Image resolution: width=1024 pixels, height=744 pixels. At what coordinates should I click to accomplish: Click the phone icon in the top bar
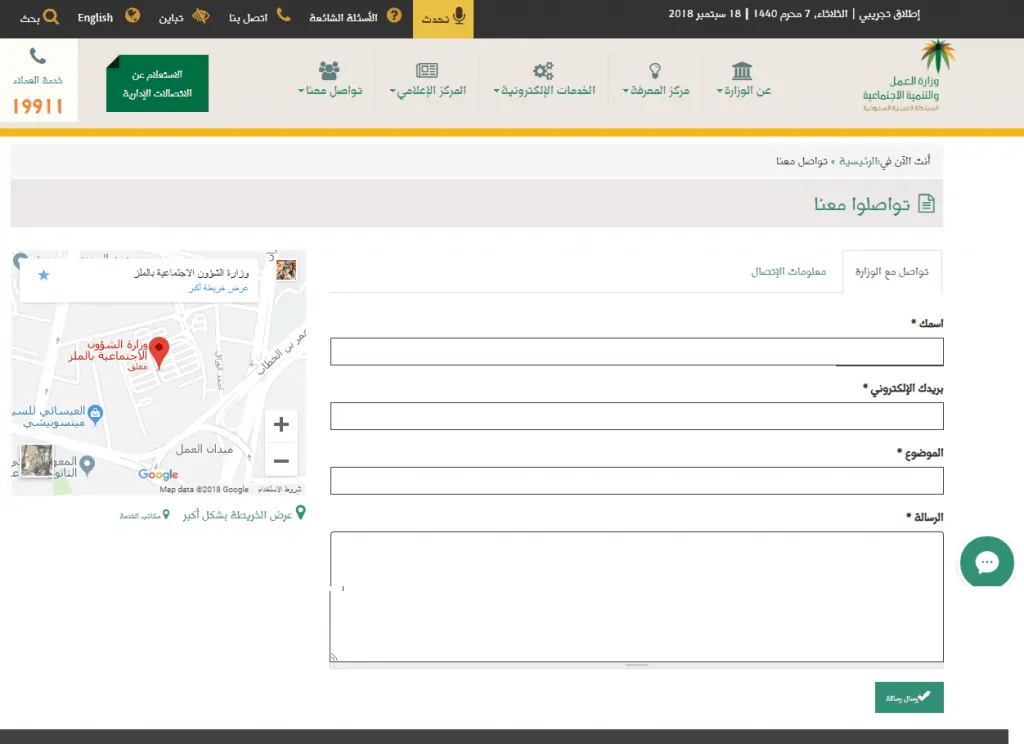pyautogui.click(x=283, y=14)
